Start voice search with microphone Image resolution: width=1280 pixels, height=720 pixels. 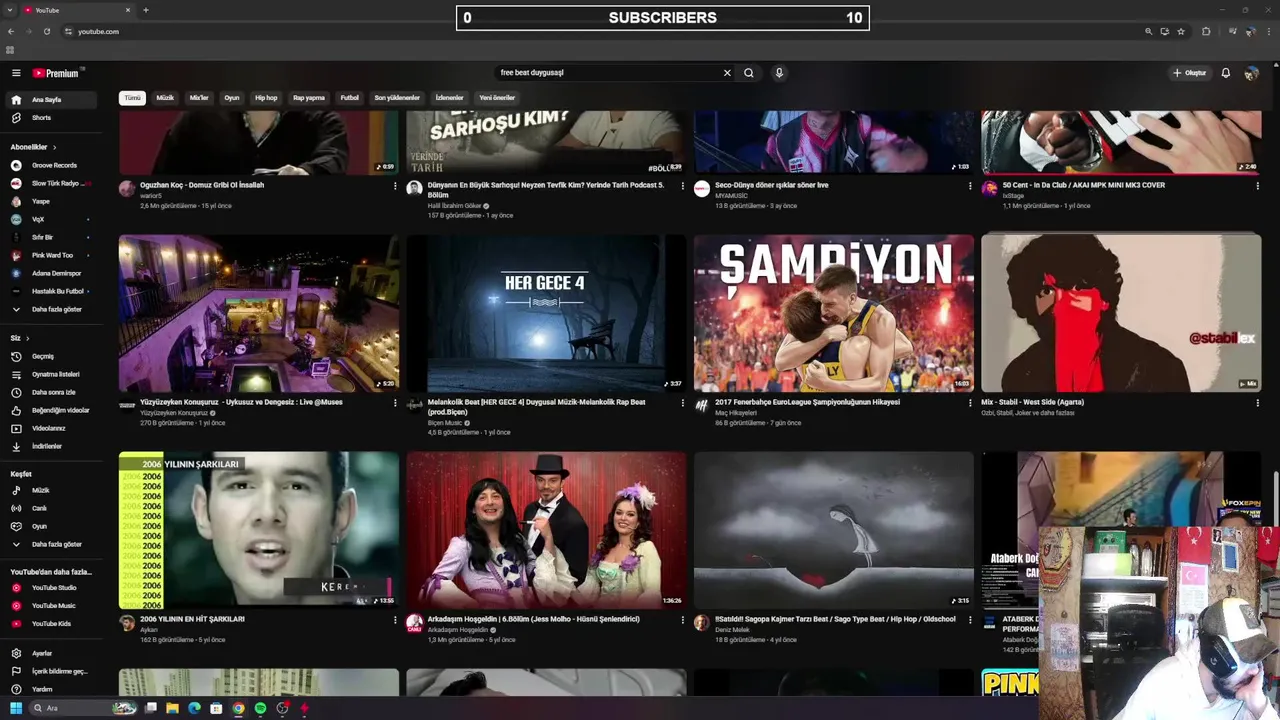pyautogui.click(x=779, y=73)
